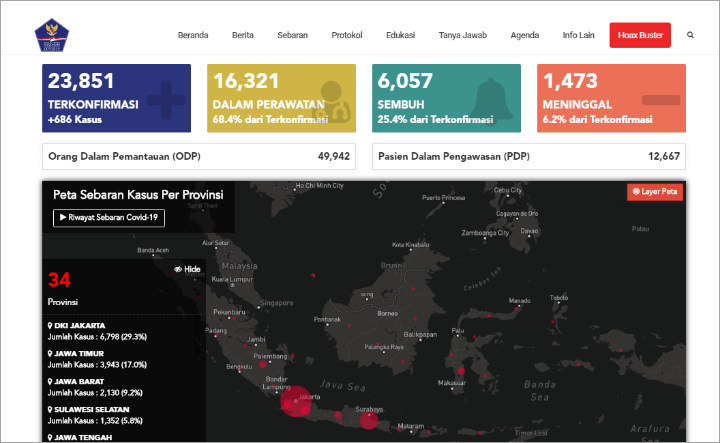
Task: Go to the Berita menu
Action: point(242,35)
